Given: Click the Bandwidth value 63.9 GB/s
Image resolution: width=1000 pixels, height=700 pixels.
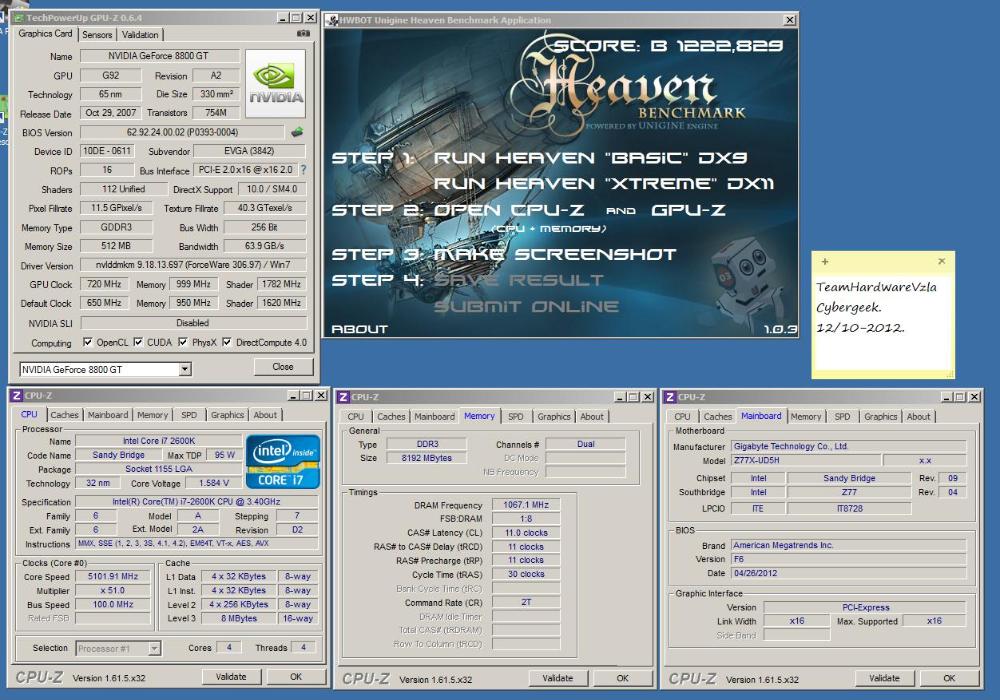Looking at the screenshot, I should tap(265, 245).
